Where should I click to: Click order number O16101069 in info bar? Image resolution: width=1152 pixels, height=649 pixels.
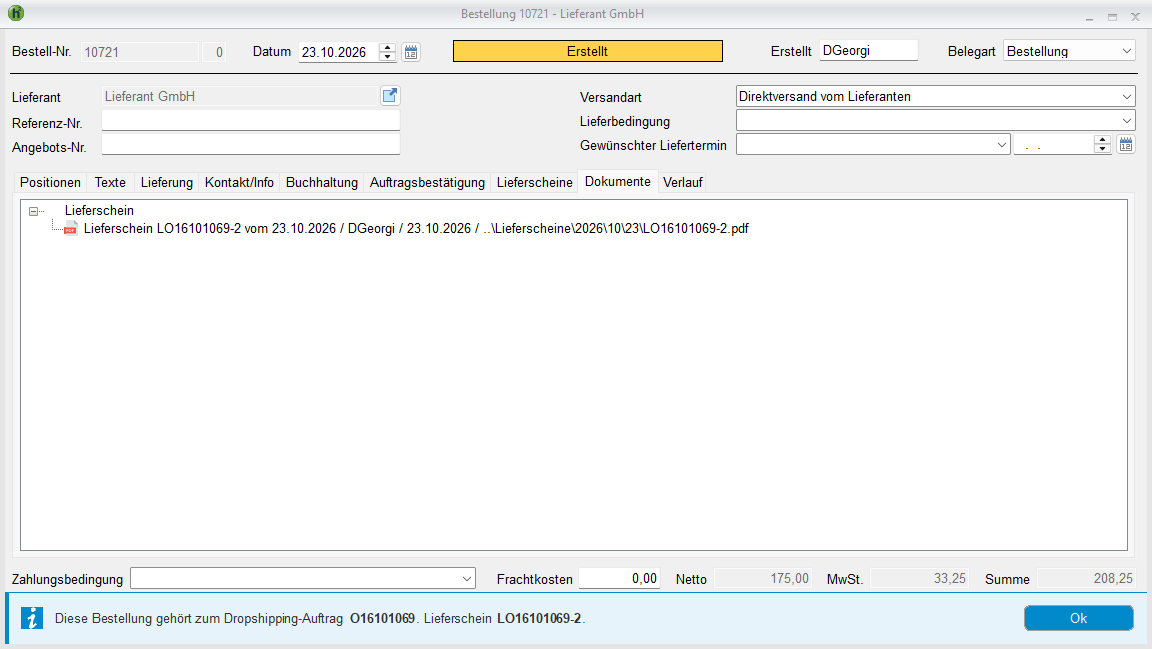[x=382, y=619]
